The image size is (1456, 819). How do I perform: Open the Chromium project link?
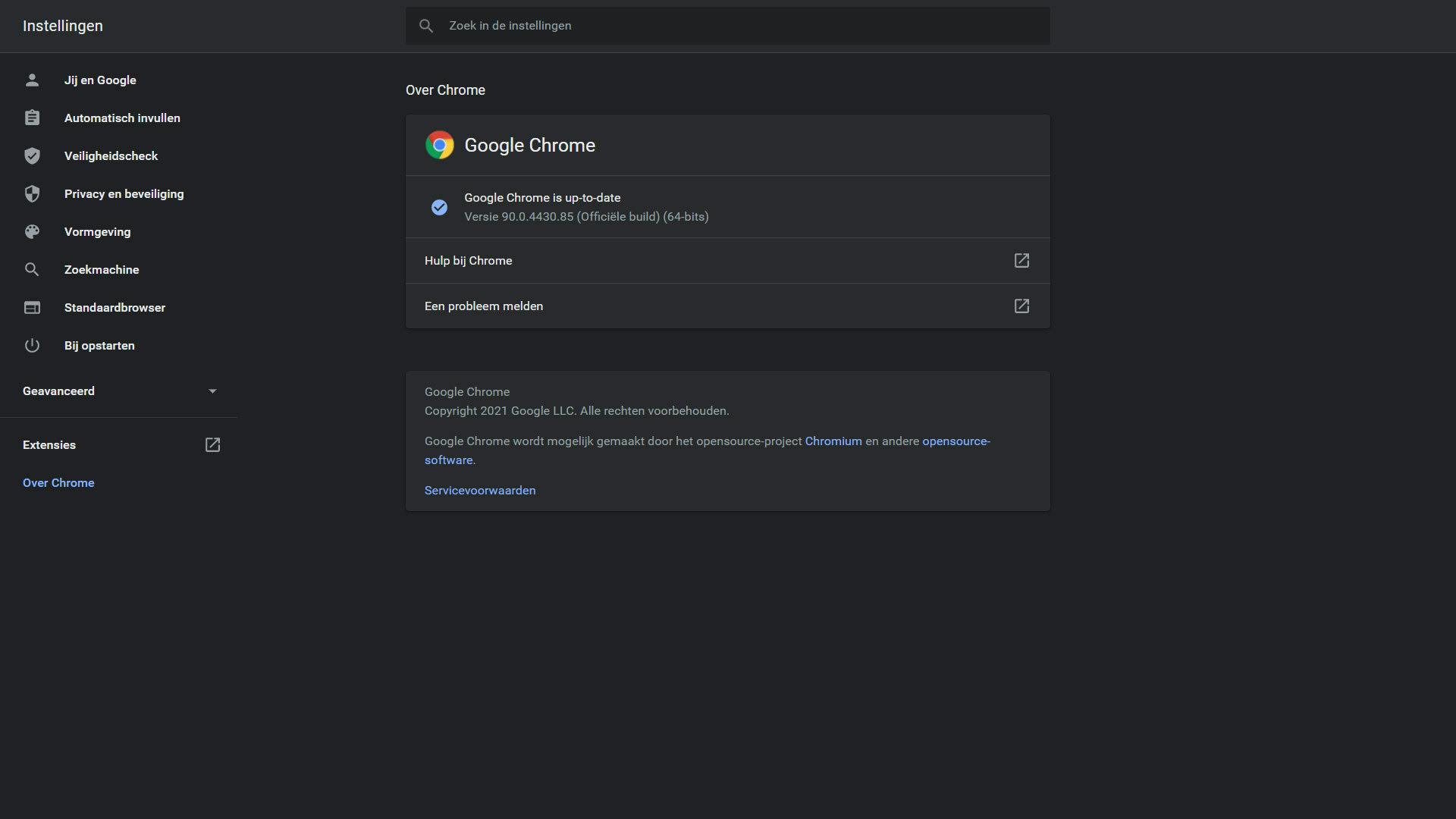point(833,441)
